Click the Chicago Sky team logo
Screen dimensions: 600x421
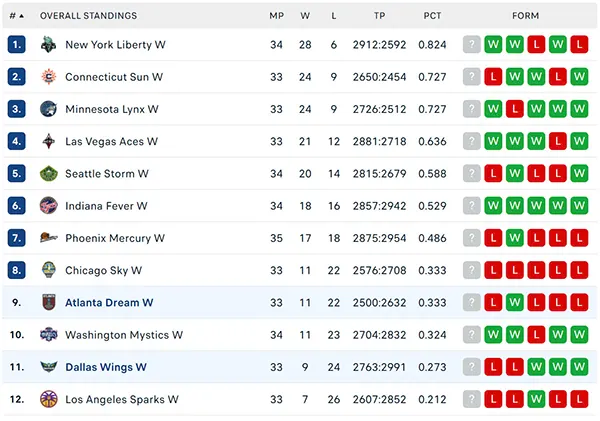pos(49,270)
